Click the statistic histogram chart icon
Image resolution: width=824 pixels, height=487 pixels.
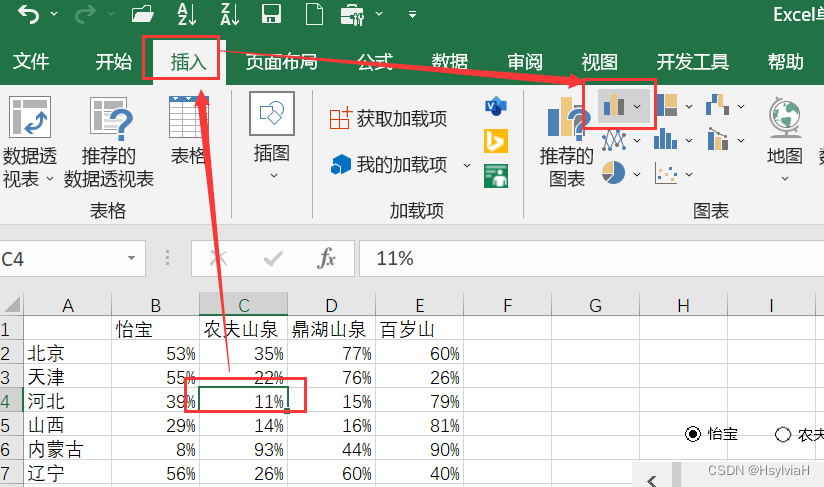[x=665, y=140]
